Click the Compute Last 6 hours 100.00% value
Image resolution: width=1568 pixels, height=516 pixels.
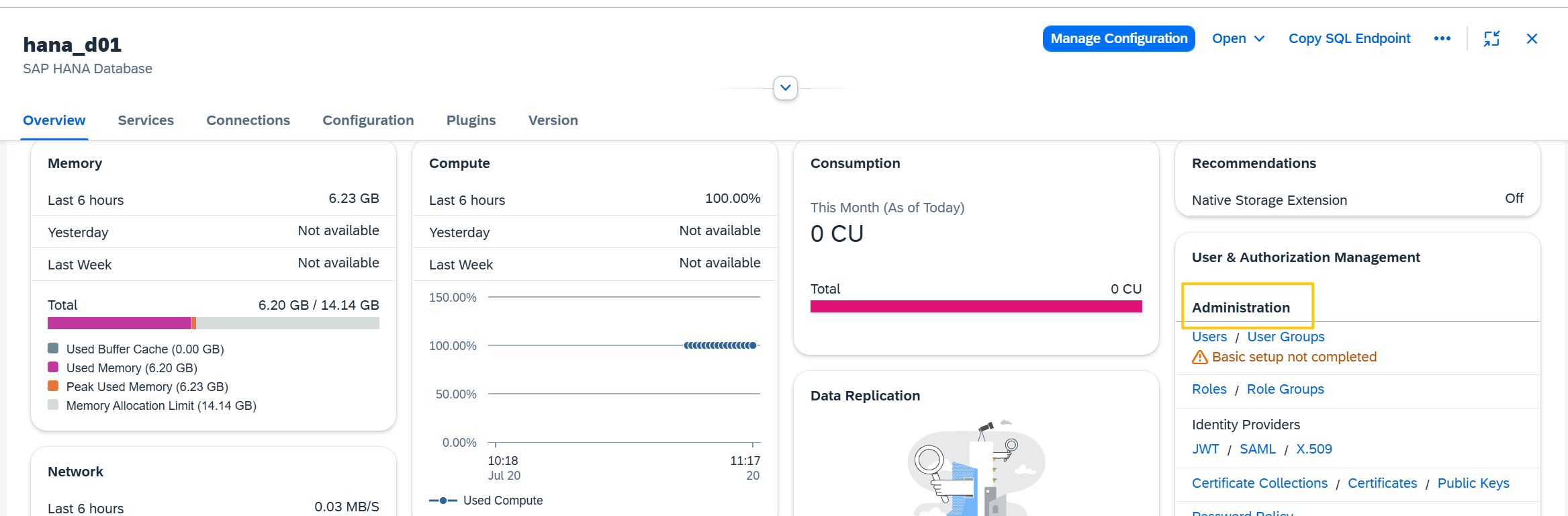coord(733,198)
